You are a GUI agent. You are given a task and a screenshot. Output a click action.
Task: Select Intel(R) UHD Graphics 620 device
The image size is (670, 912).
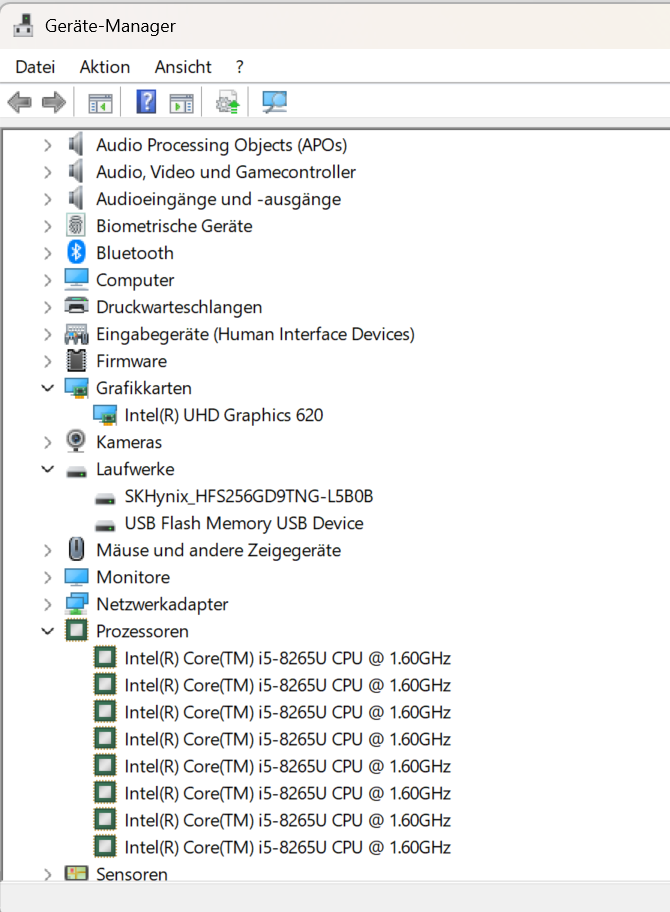(224, 415)
